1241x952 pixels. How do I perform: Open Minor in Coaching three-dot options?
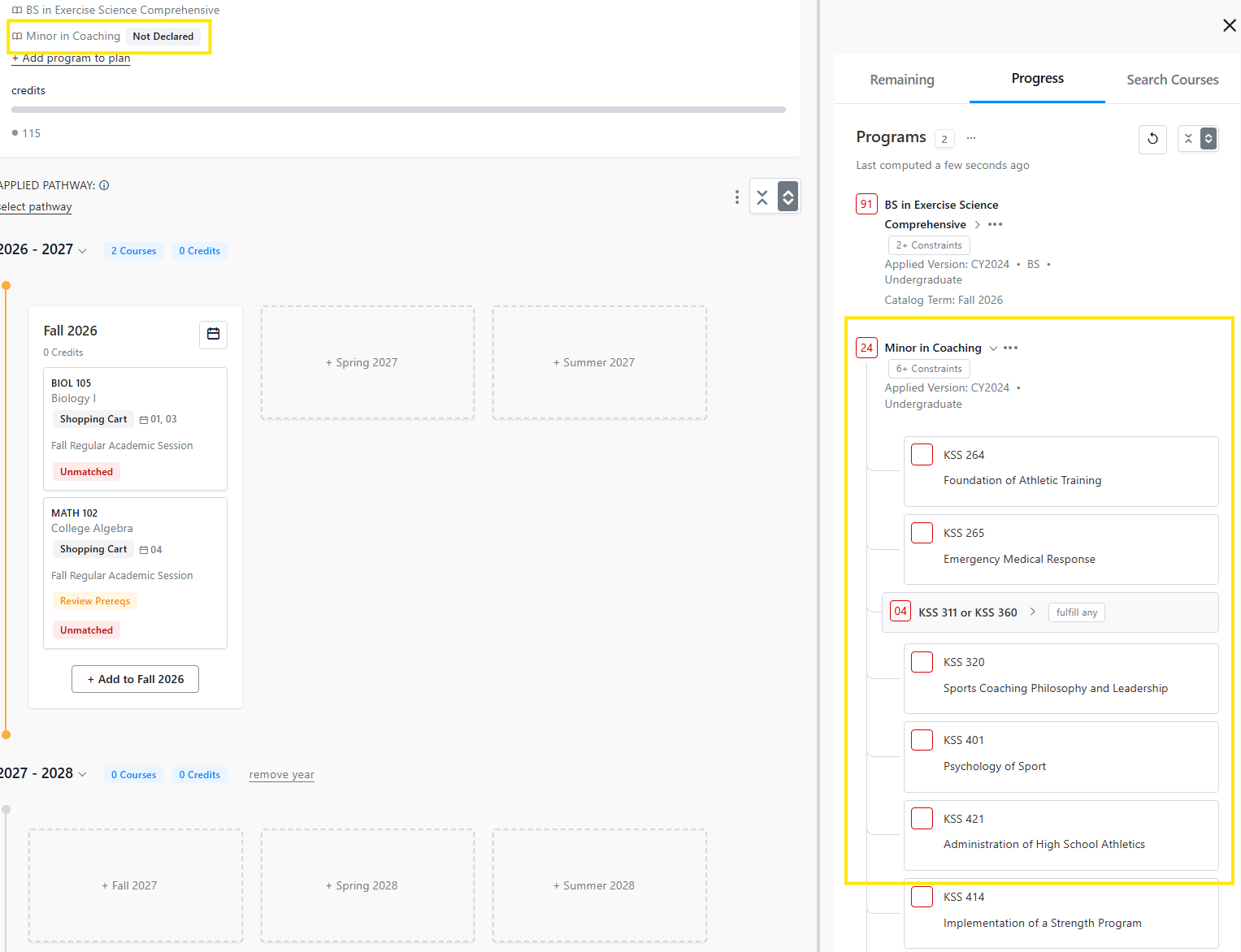click(1010, 348)
